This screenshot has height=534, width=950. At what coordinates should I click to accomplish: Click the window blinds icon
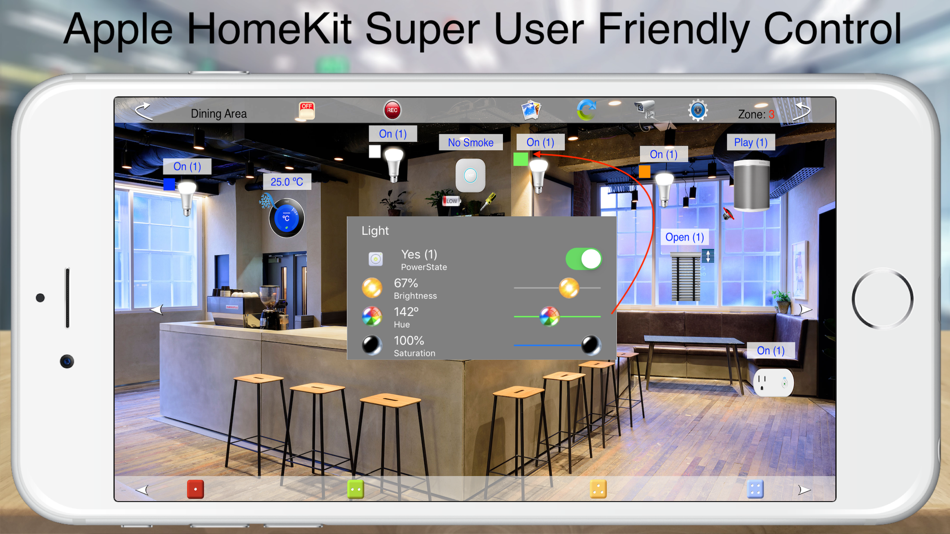pos(685,278)
